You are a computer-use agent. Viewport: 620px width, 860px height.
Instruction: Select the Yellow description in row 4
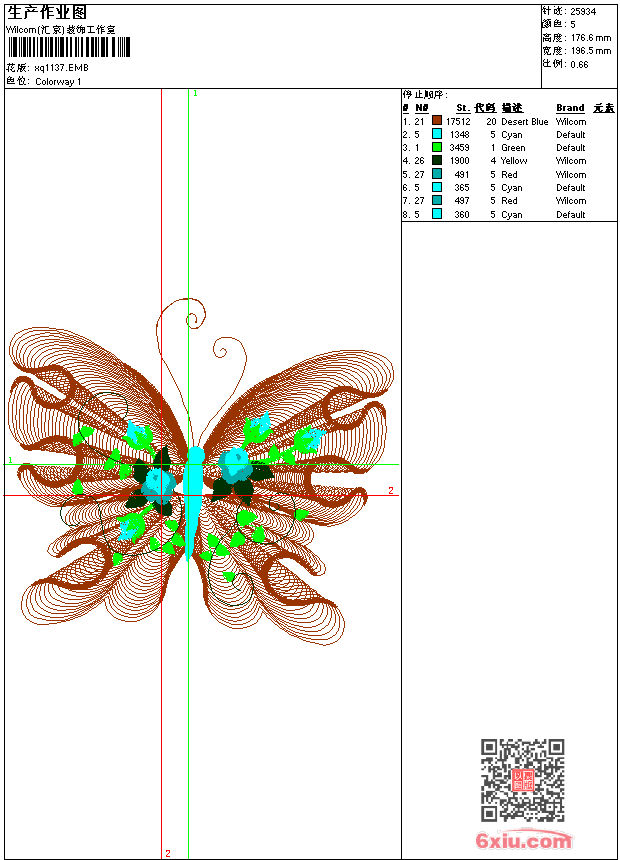coord(514,161)
